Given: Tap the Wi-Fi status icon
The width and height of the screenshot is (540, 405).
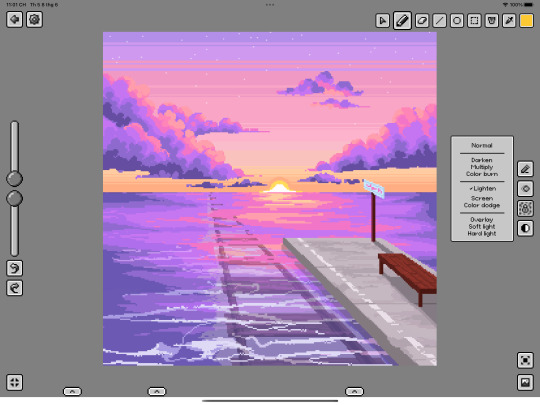Looking at the screenshot, I should [x=505, y=5].
